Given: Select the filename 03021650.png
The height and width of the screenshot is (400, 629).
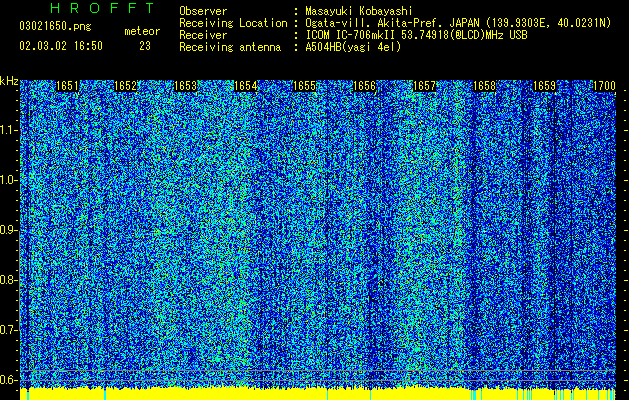Looking at the screenshot, I should [x=55, y=27].
